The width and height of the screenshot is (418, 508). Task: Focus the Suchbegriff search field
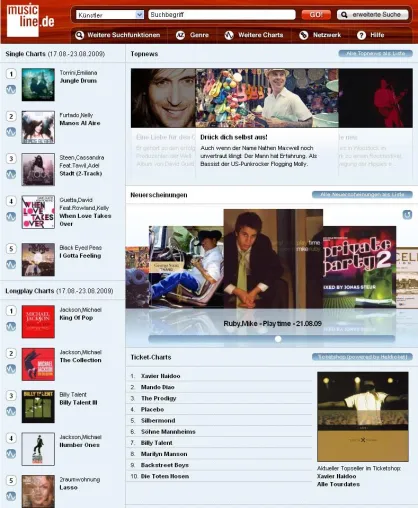pyautogui.click(x=222, y=15)
